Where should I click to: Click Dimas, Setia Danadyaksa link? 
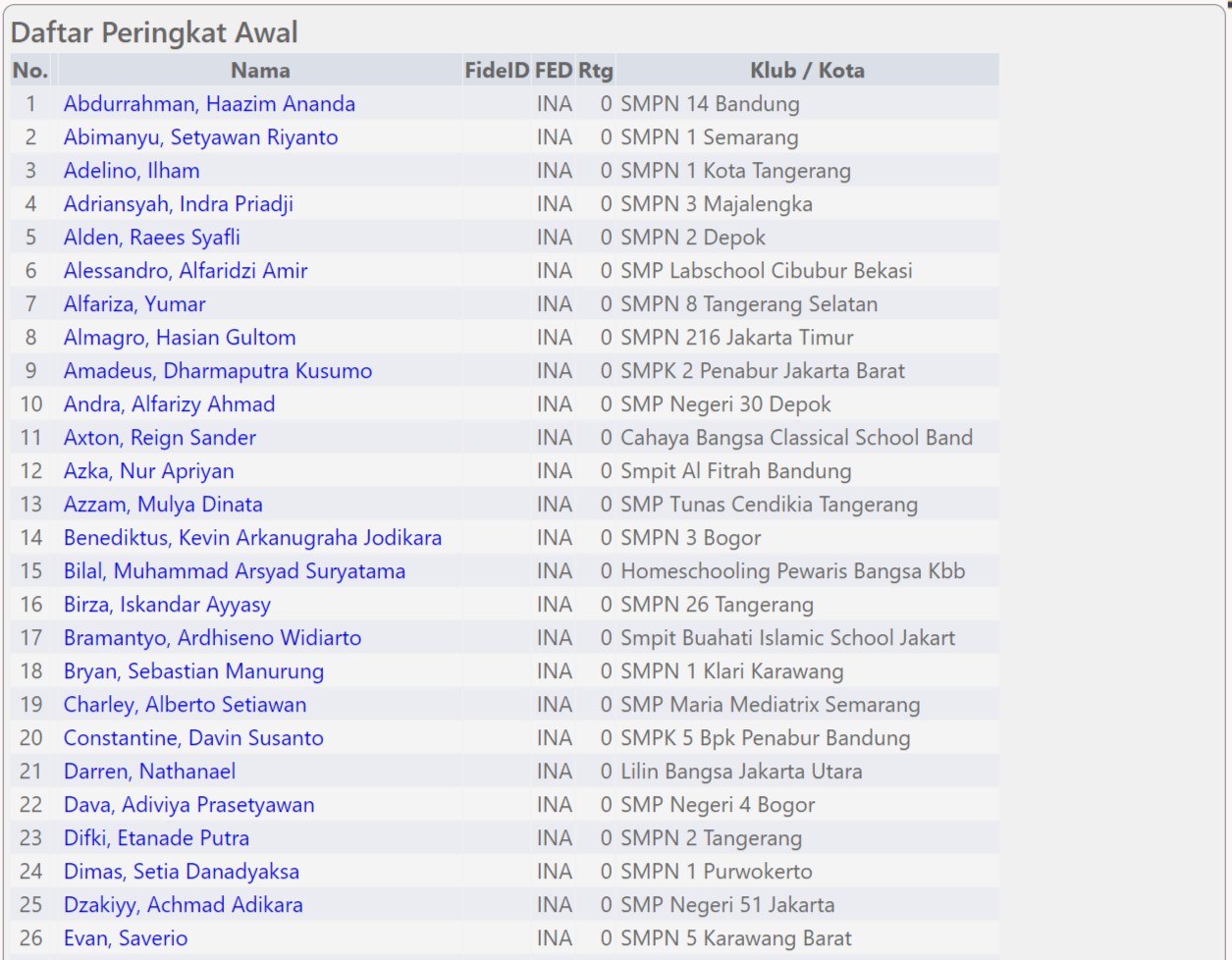coord(182,872)
